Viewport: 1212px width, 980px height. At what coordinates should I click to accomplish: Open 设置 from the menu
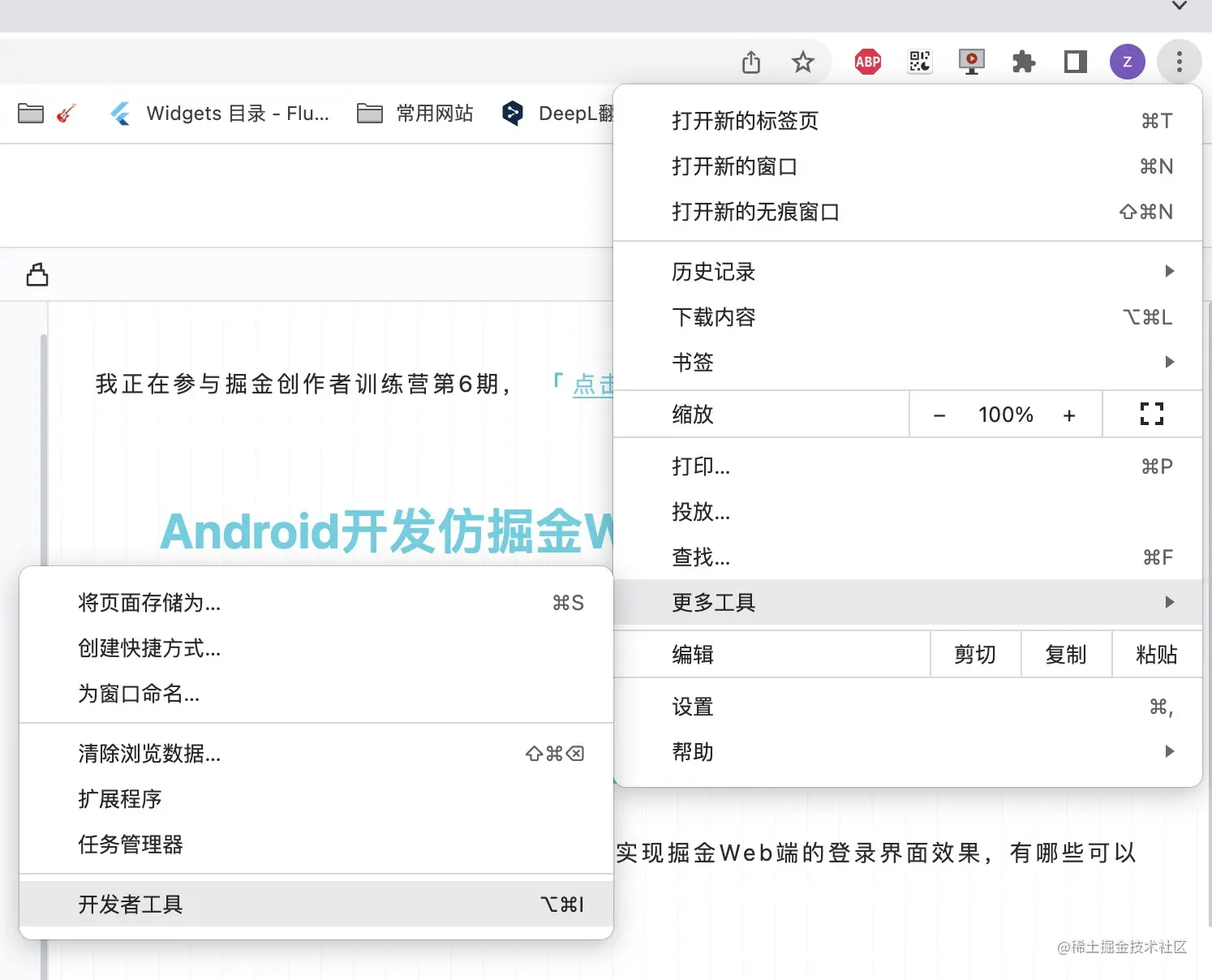pos(907,707)
